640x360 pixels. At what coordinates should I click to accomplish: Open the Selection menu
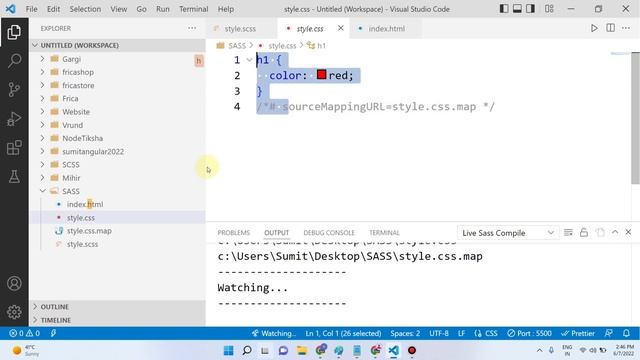(85, 9)
